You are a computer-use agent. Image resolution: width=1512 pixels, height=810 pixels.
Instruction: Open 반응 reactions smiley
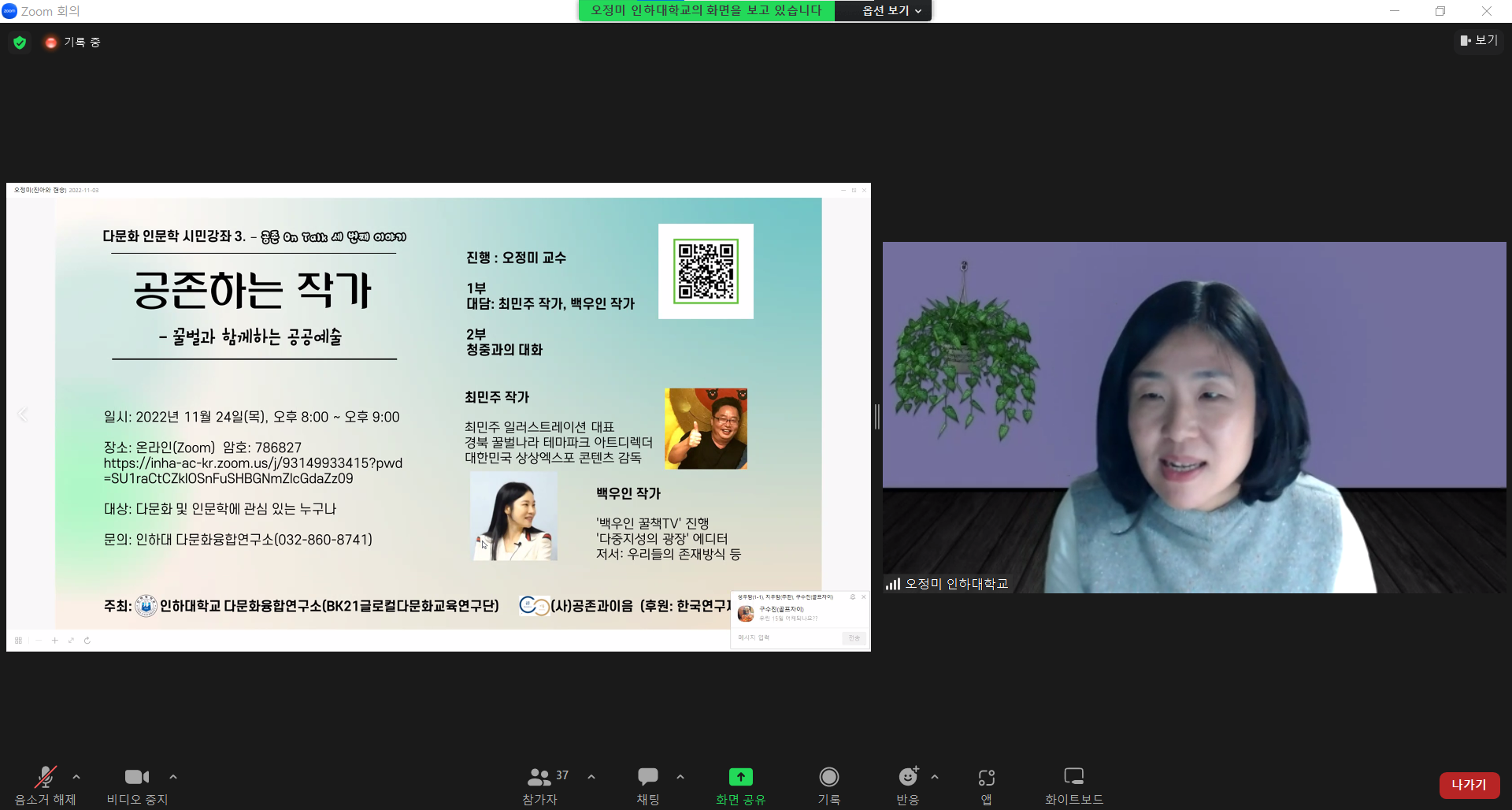click(908, 786)
